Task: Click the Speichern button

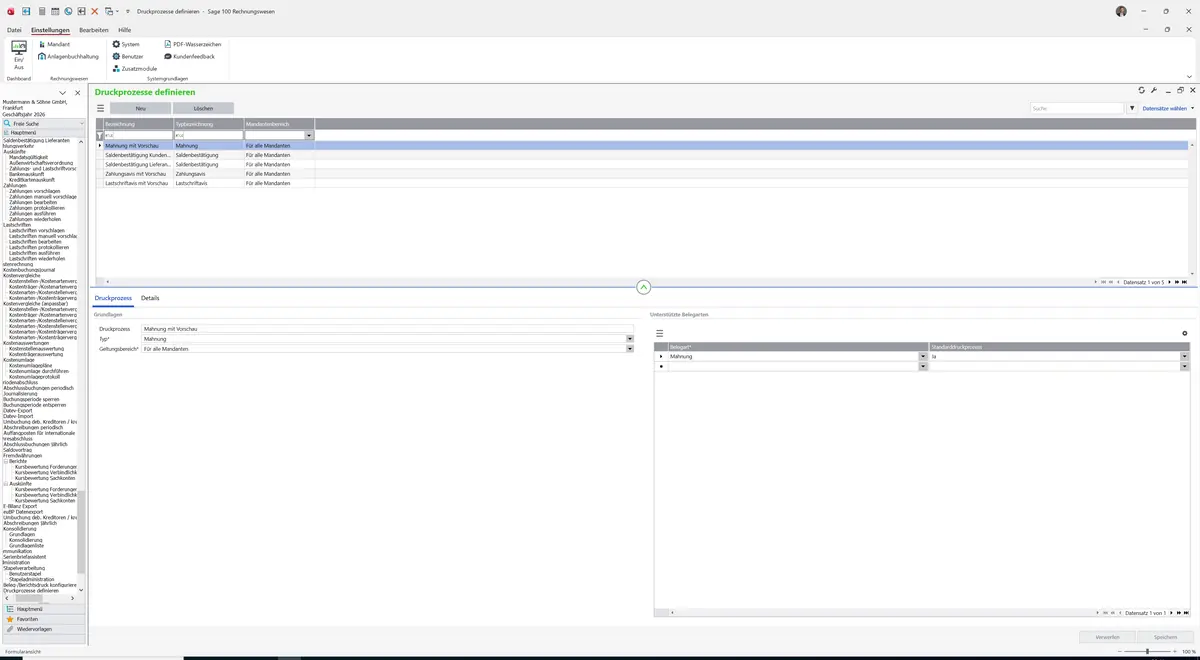Action: (1165, 636)
